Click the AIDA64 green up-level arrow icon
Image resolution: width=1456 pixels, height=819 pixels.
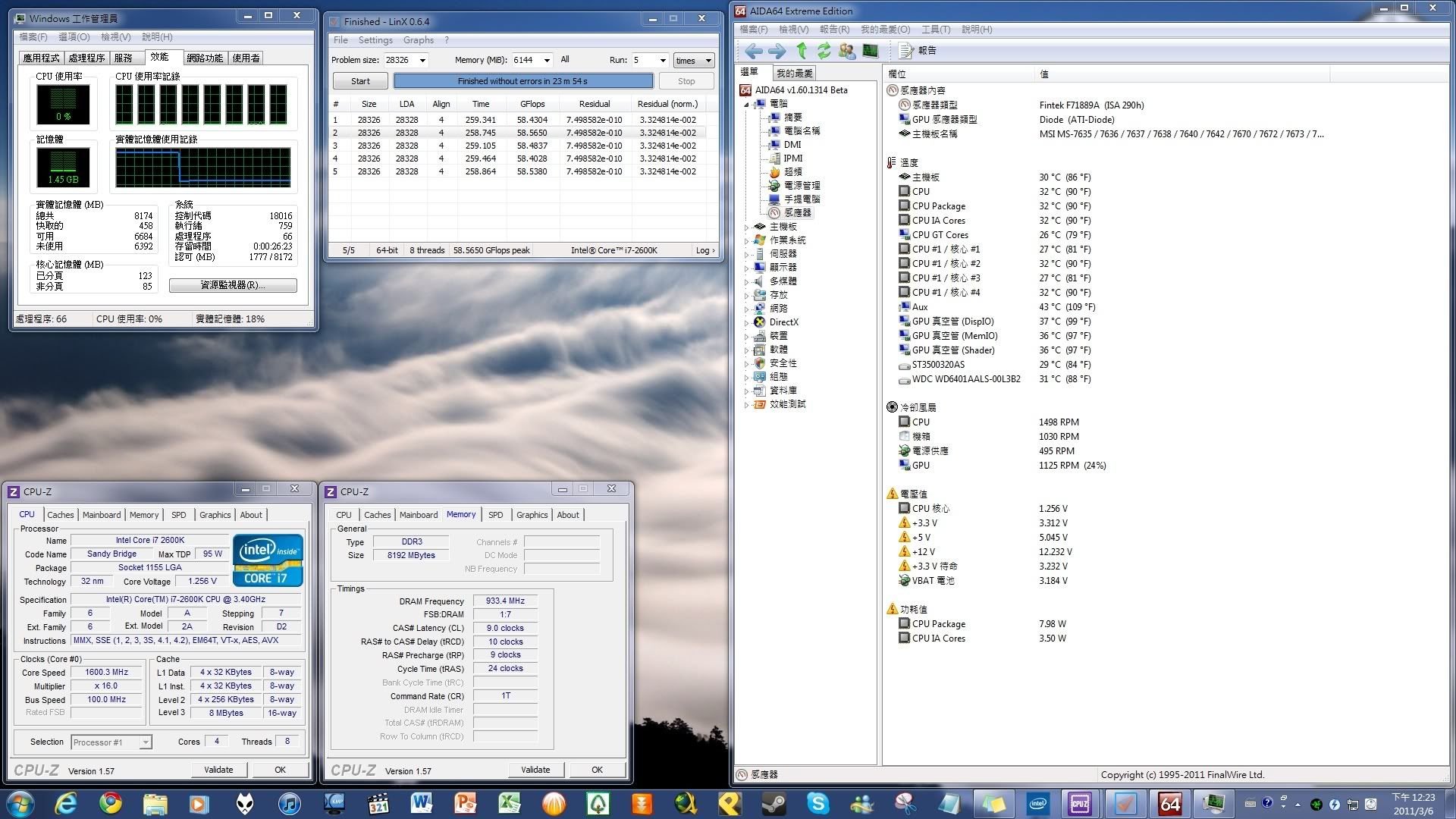coord(802,51)
